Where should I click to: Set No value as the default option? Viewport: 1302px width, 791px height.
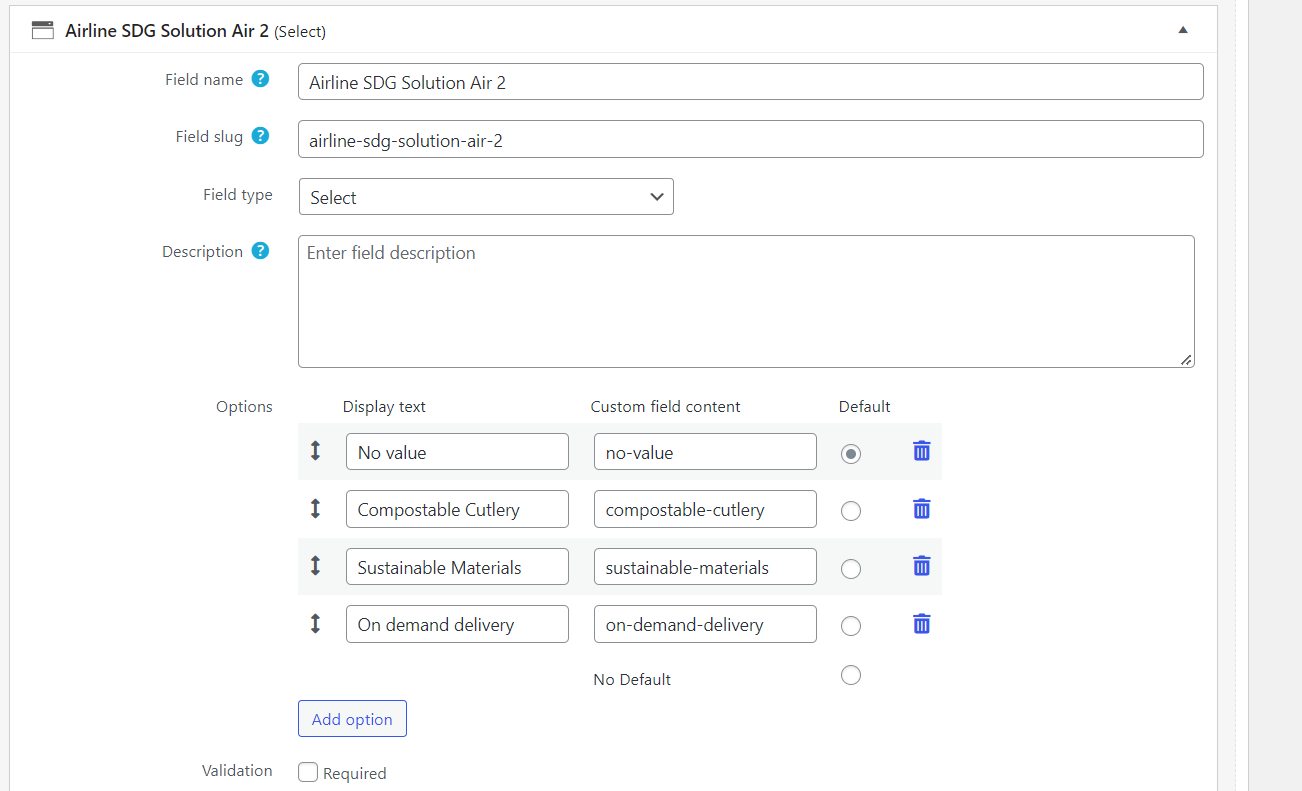[x=851, y=454]
